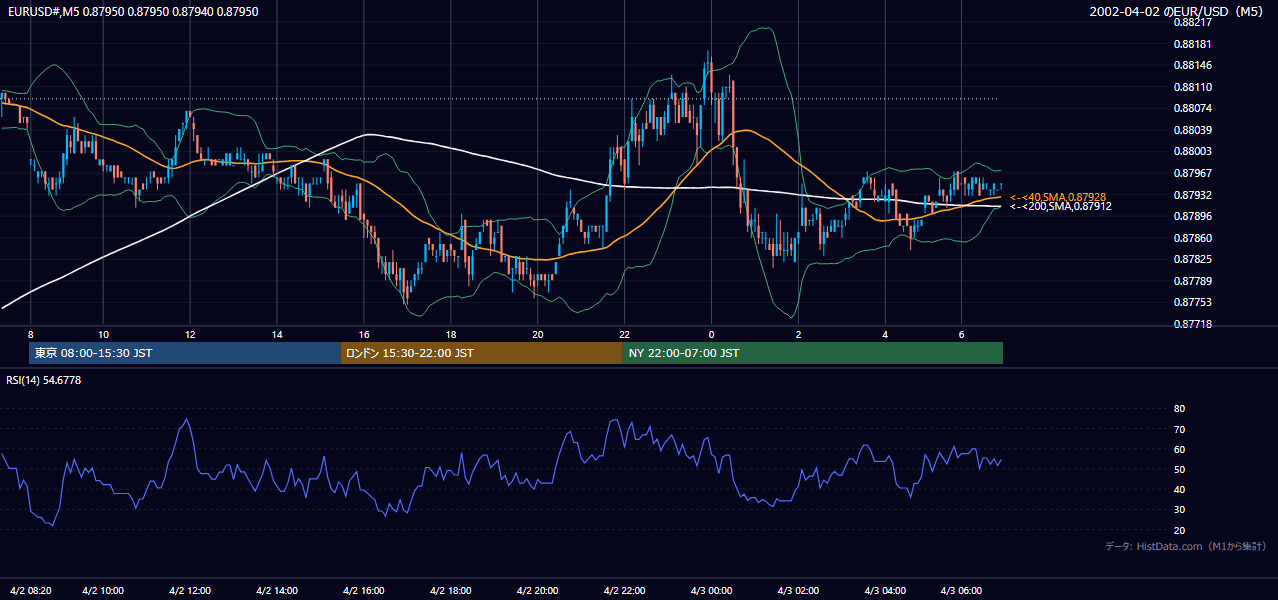
Task: Click hour tick 22 under the price chart
Action: point(625,334)
